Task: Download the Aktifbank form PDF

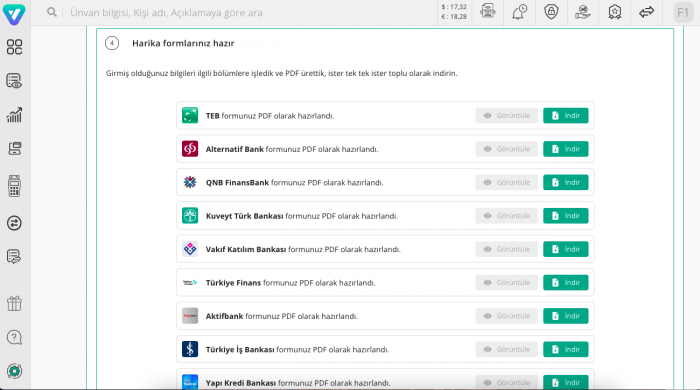Action: pyautogui.click(x=566, y=316)
